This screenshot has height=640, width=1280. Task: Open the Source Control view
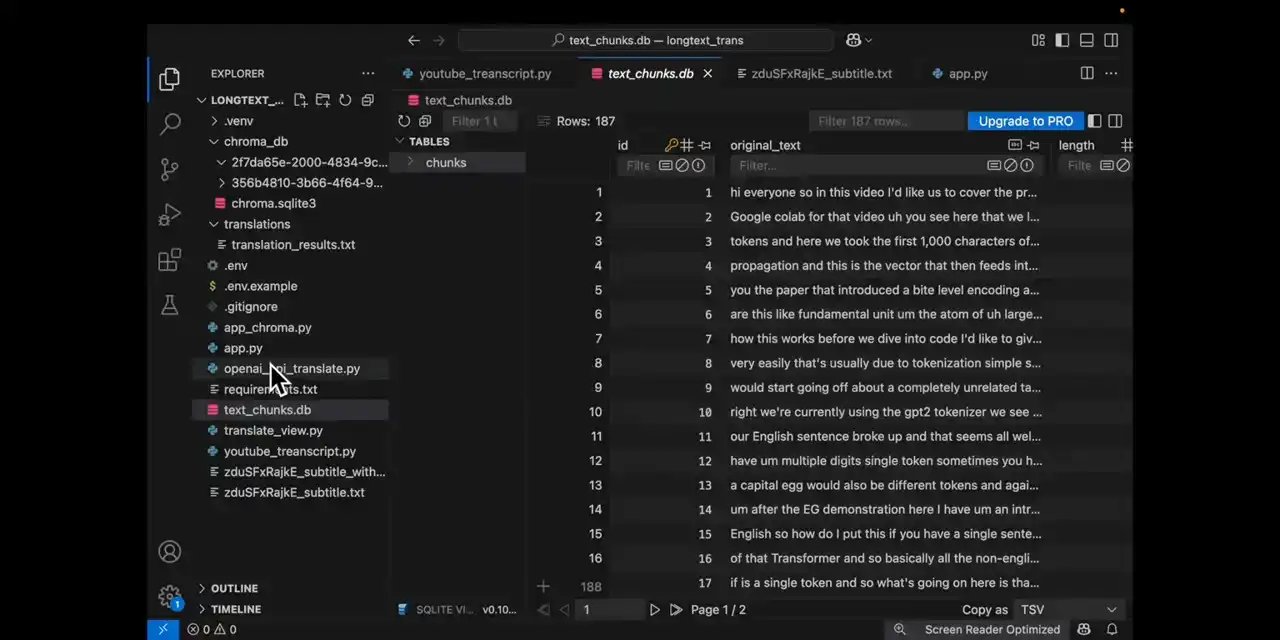point(170,169)
